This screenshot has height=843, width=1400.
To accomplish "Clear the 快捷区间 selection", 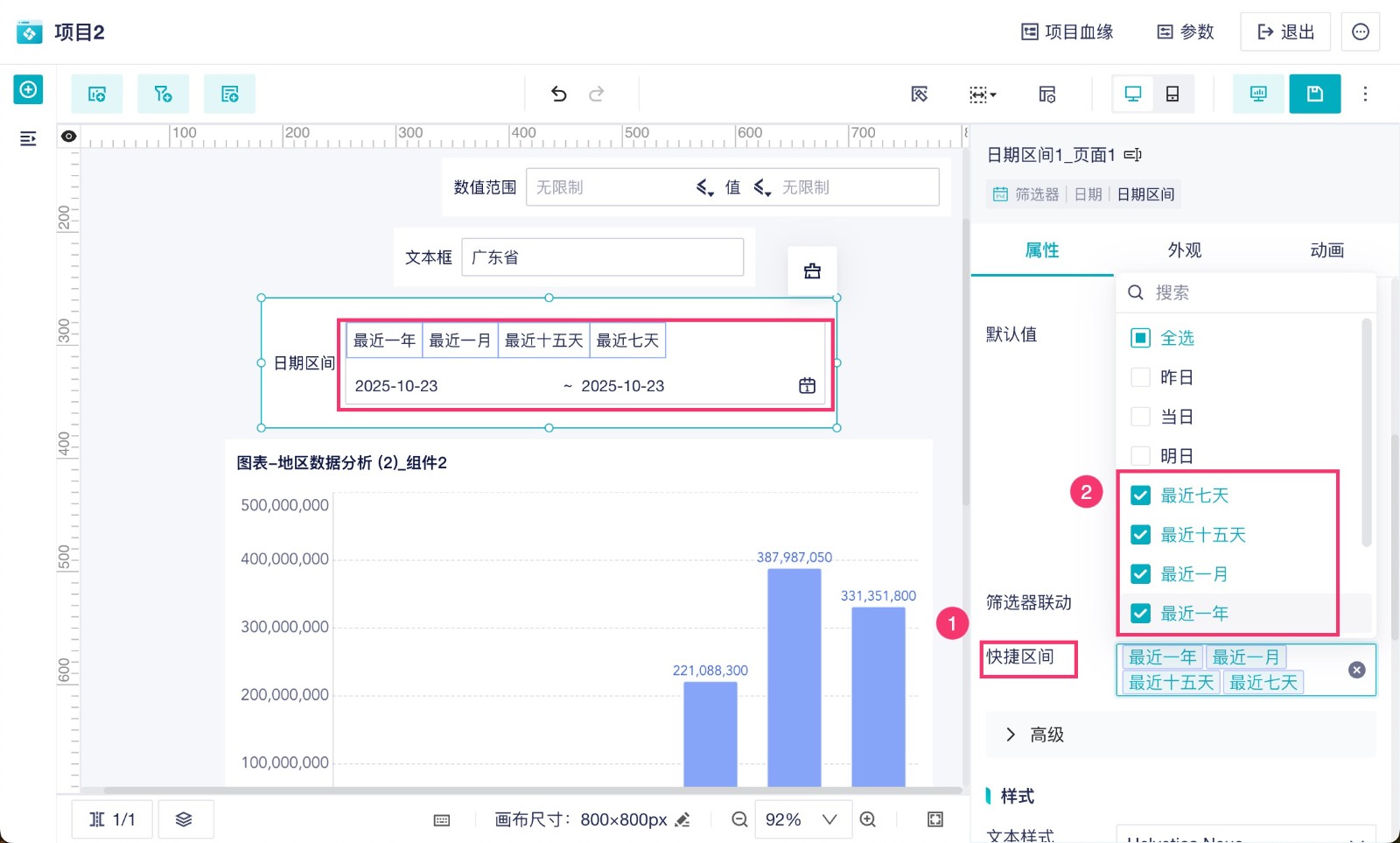I will pos(1357,670).
